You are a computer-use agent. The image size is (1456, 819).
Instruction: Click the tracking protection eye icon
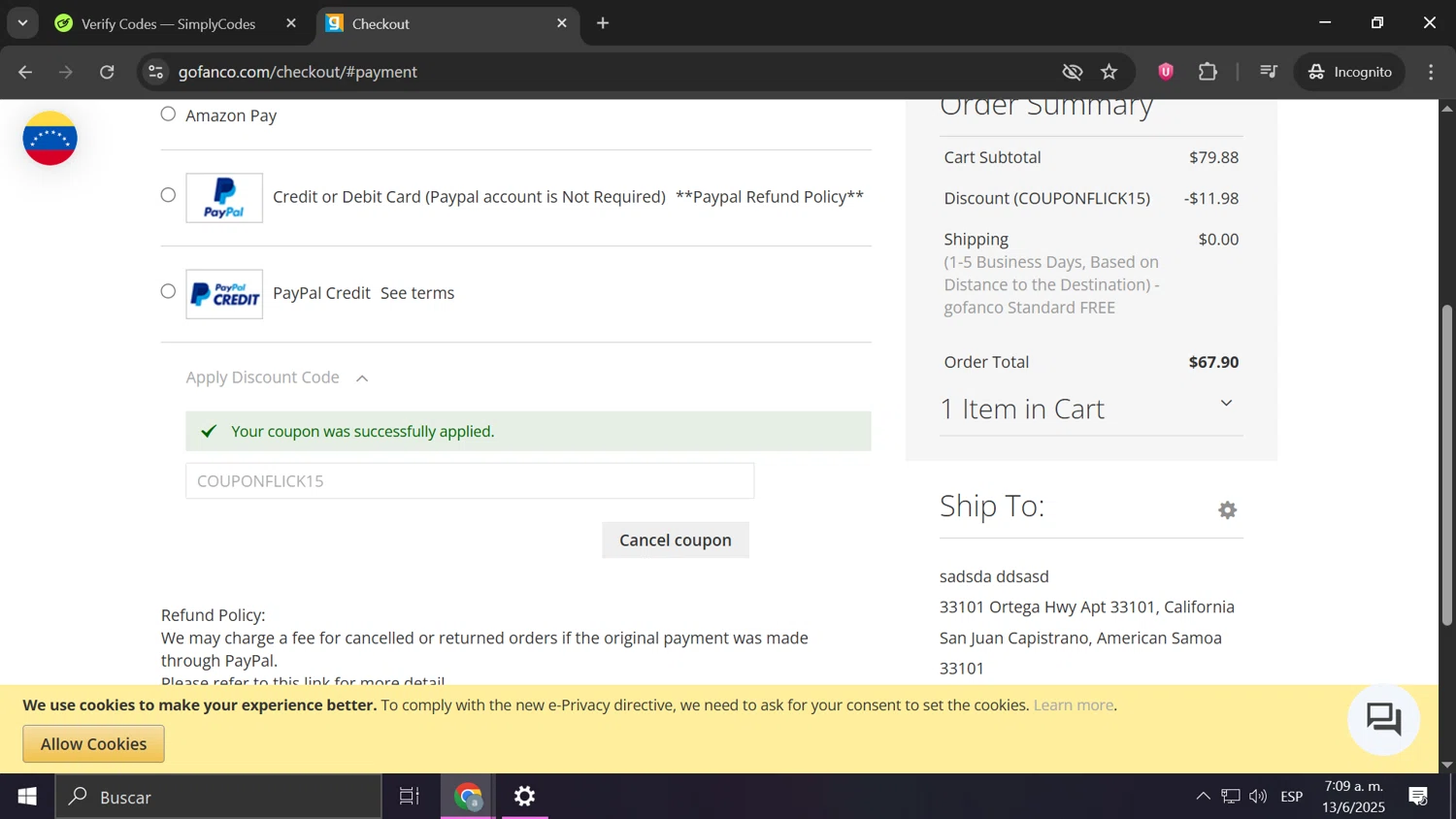click(1072, 72)
